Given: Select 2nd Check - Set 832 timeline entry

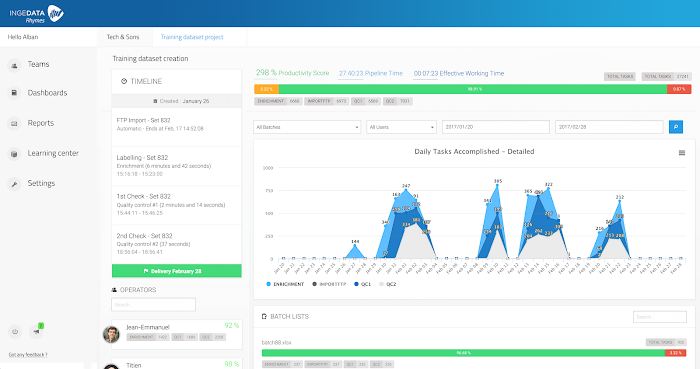Looking at the screenshot, I should tap(177, 244).
